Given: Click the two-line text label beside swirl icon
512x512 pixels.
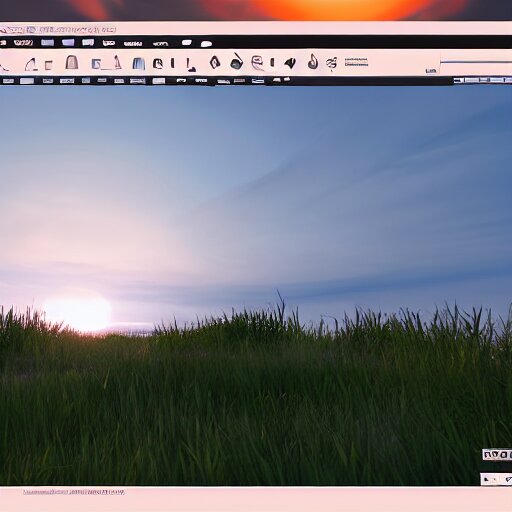Looking at the screenshot, I should pos(356,62).
